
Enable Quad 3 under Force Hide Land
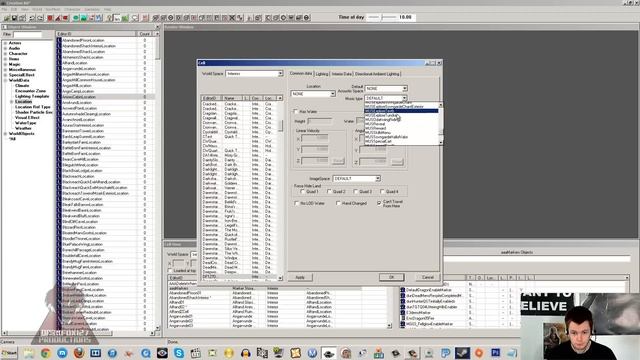356,191
